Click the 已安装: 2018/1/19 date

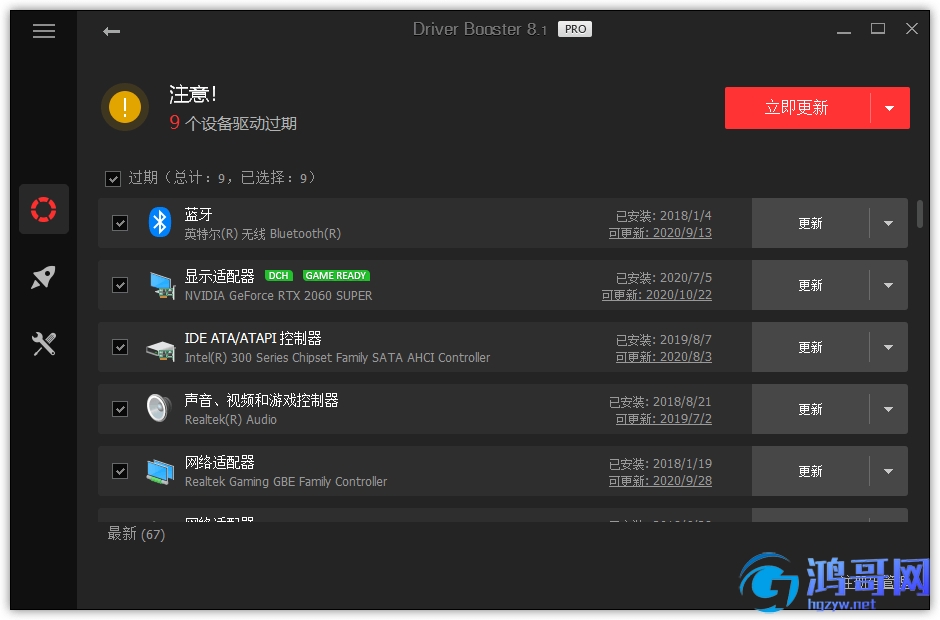point(660,464)
